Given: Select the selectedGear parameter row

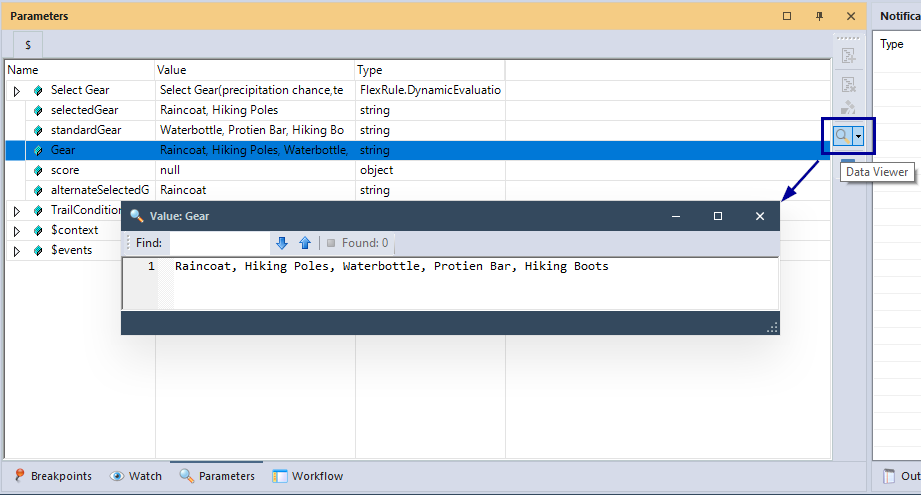Looking at the screenshot, I should [418, 110].
